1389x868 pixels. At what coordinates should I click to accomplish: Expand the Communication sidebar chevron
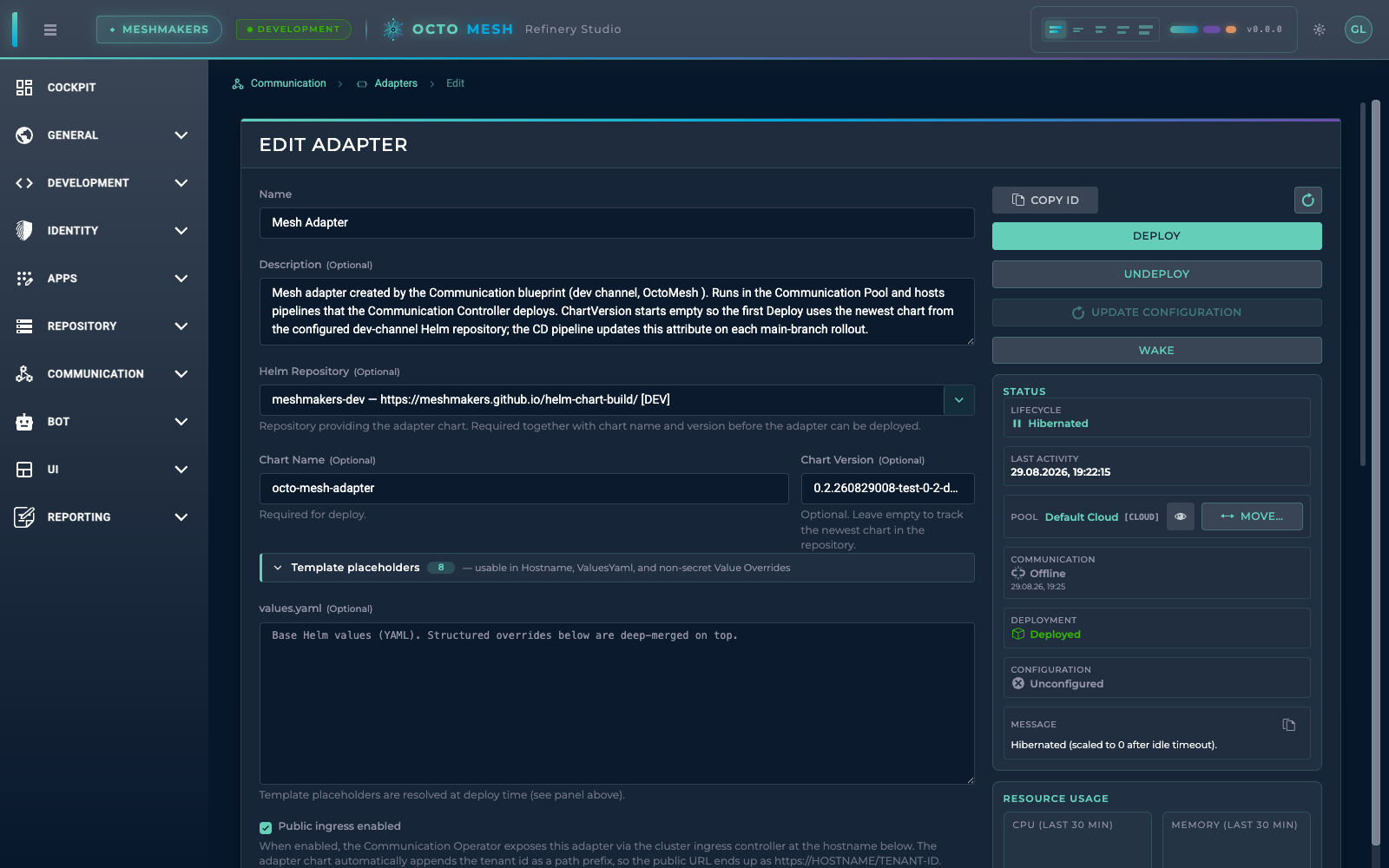(181, 374)
